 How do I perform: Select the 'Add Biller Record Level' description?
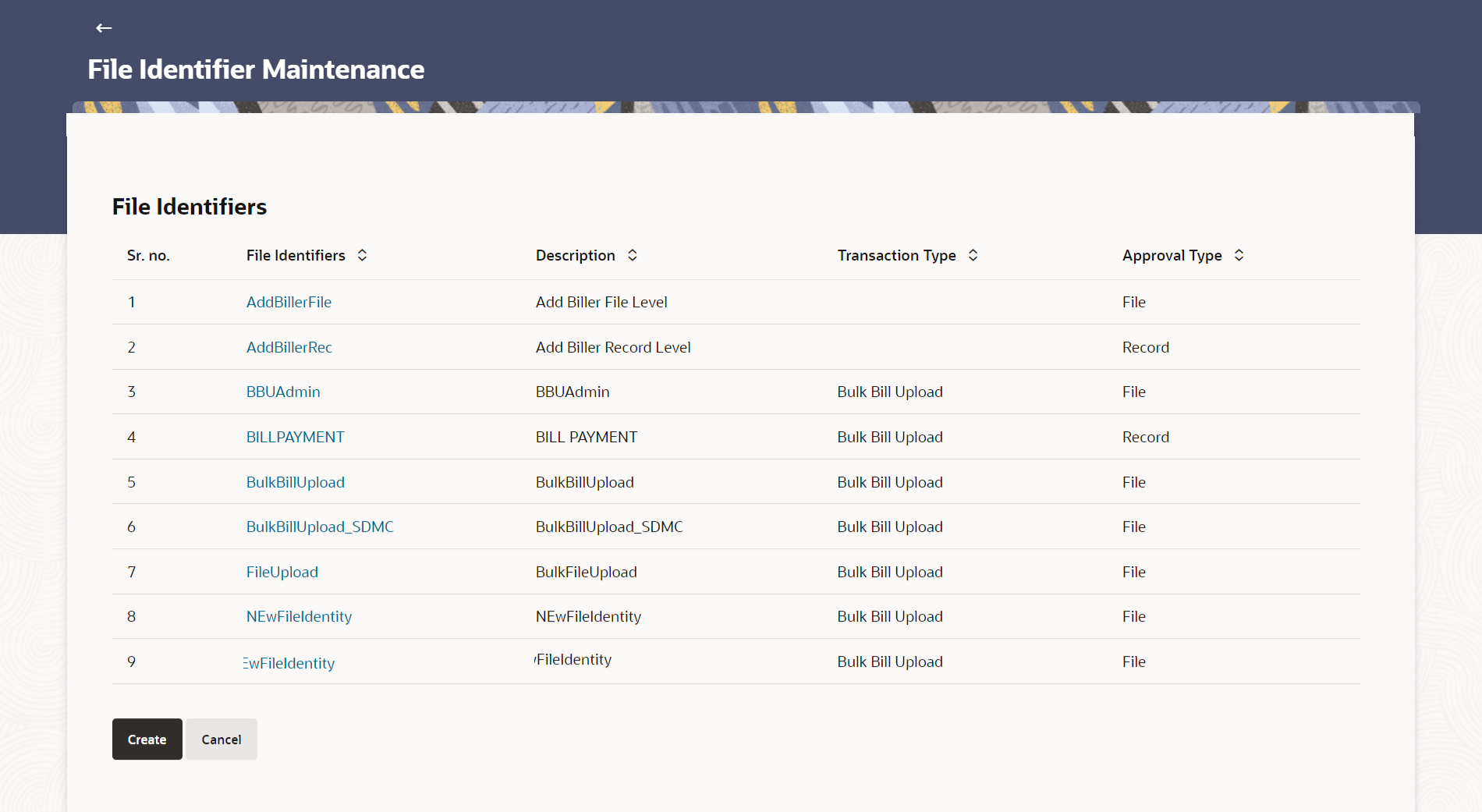[613, 347]
